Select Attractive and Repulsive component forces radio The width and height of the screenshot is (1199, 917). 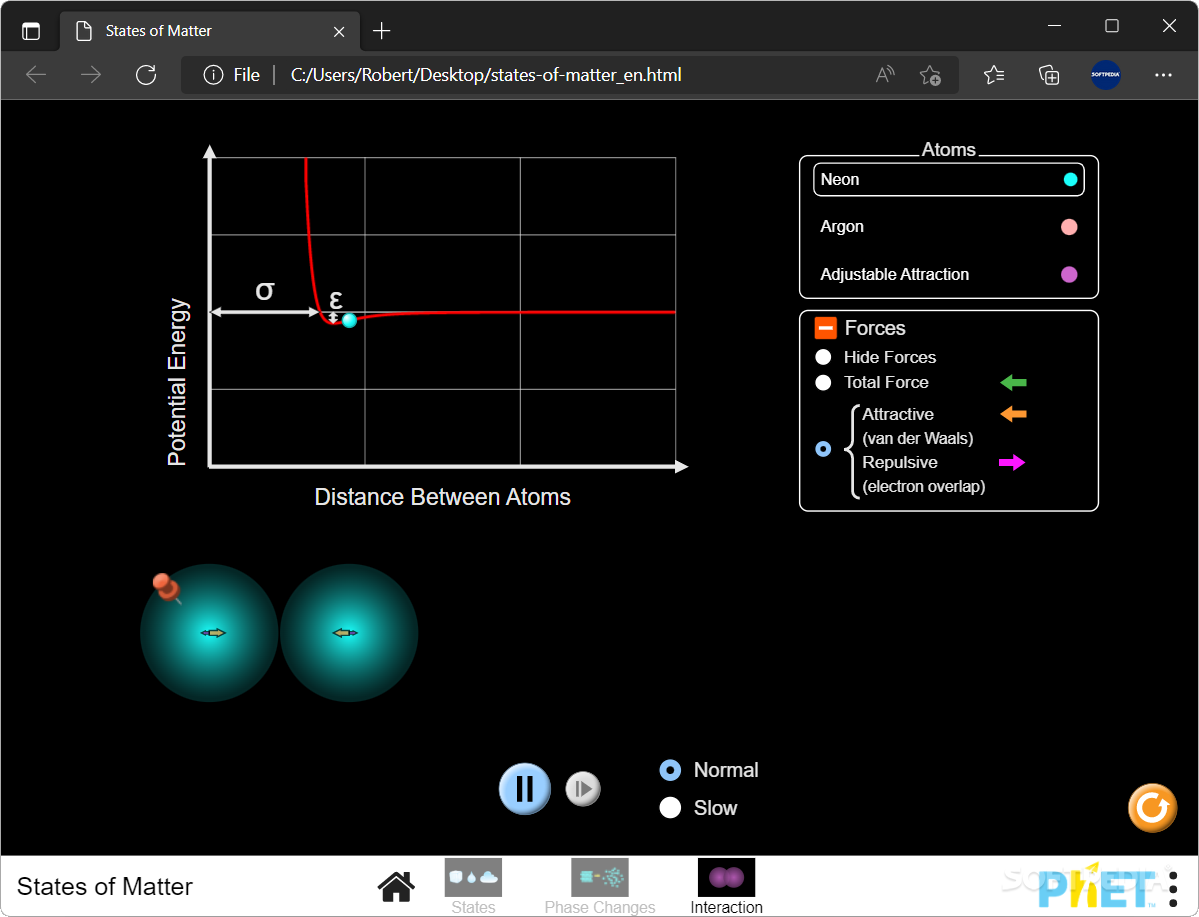point(824,449)
